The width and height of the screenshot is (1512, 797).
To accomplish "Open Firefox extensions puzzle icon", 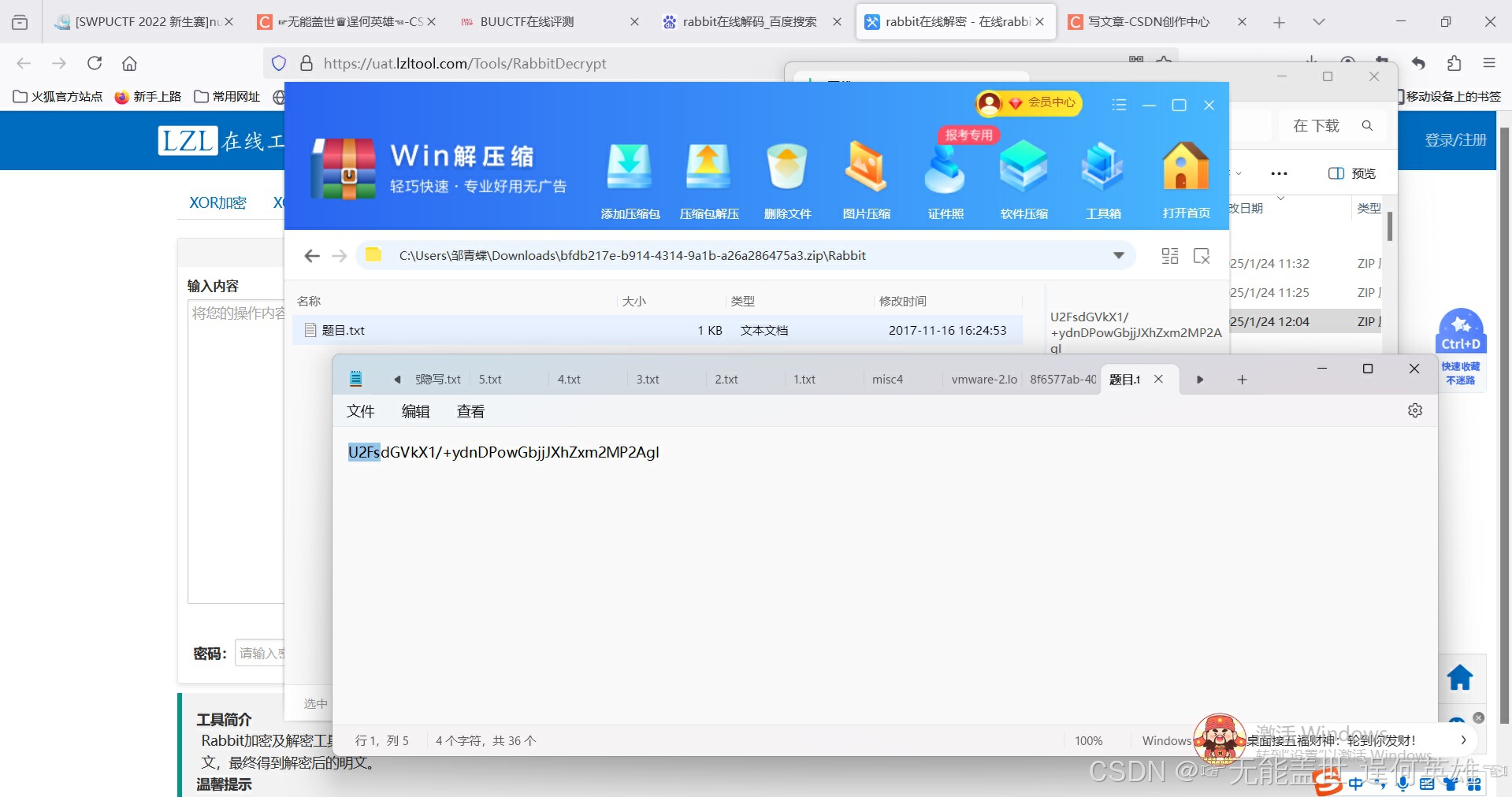I will click(1454, 63).
